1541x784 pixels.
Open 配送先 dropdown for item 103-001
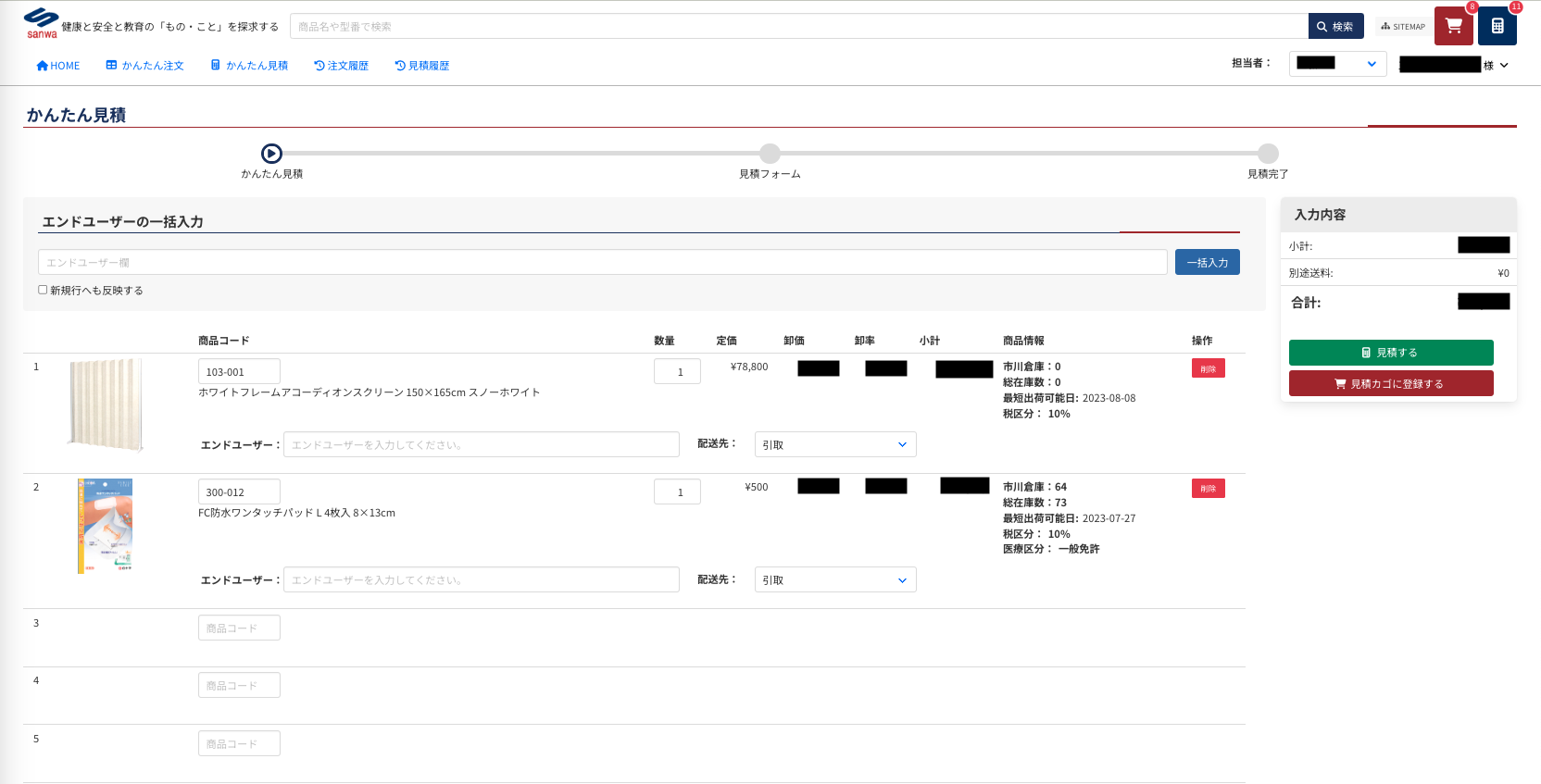click(834, 444)
